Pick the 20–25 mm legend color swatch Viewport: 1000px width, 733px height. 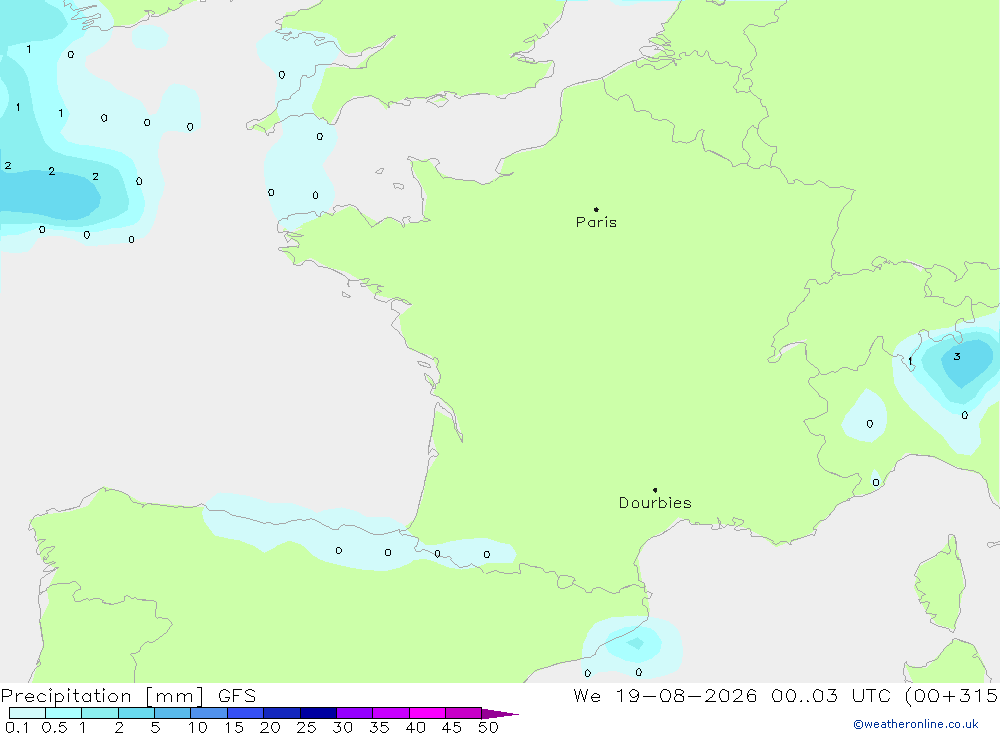(x=282, y=713)
